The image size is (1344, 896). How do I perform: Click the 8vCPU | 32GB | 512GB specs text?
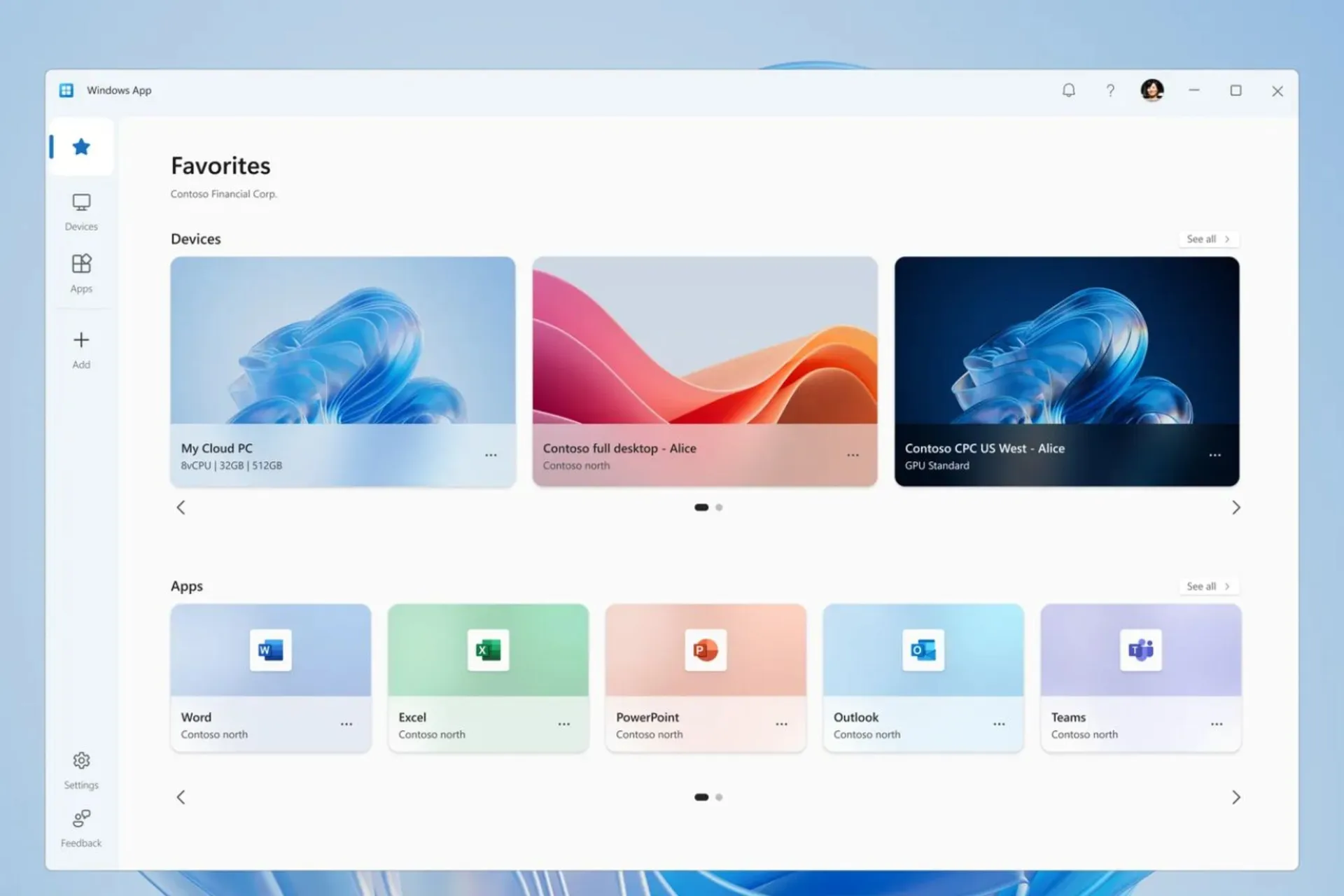[x=232, y=465]
